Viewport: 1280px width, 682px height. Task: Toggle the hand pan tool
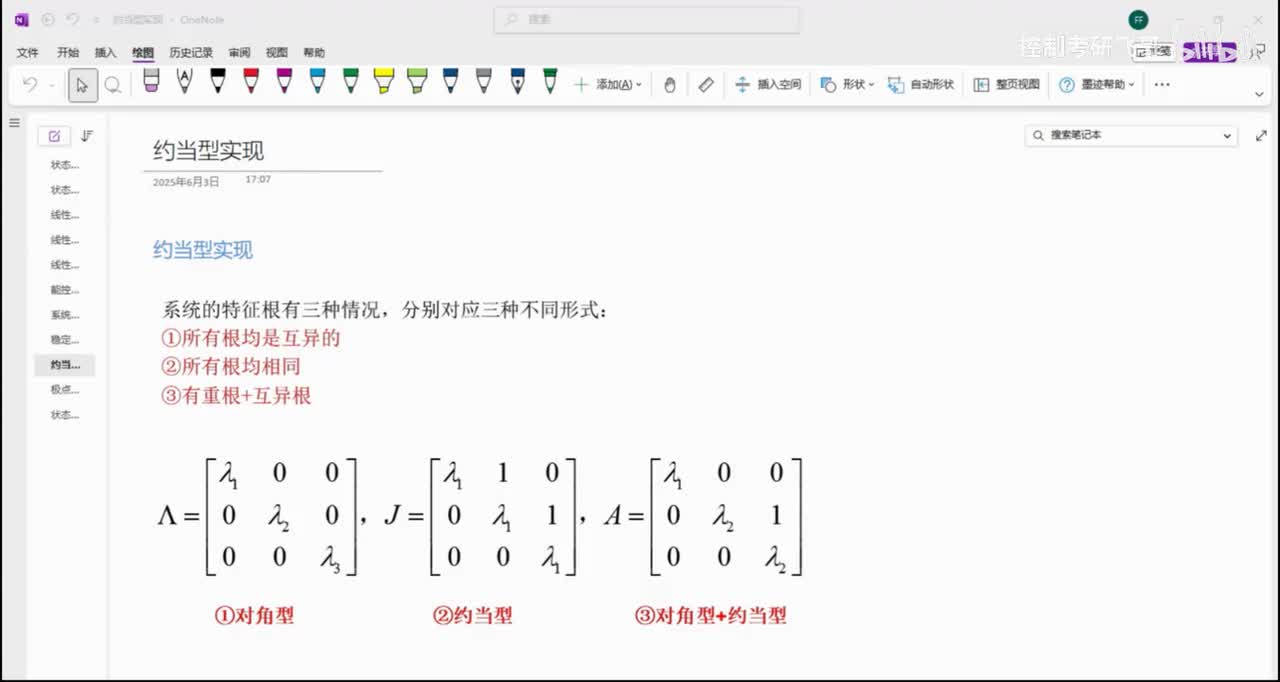pyautogui.click(x=670, y=85)
